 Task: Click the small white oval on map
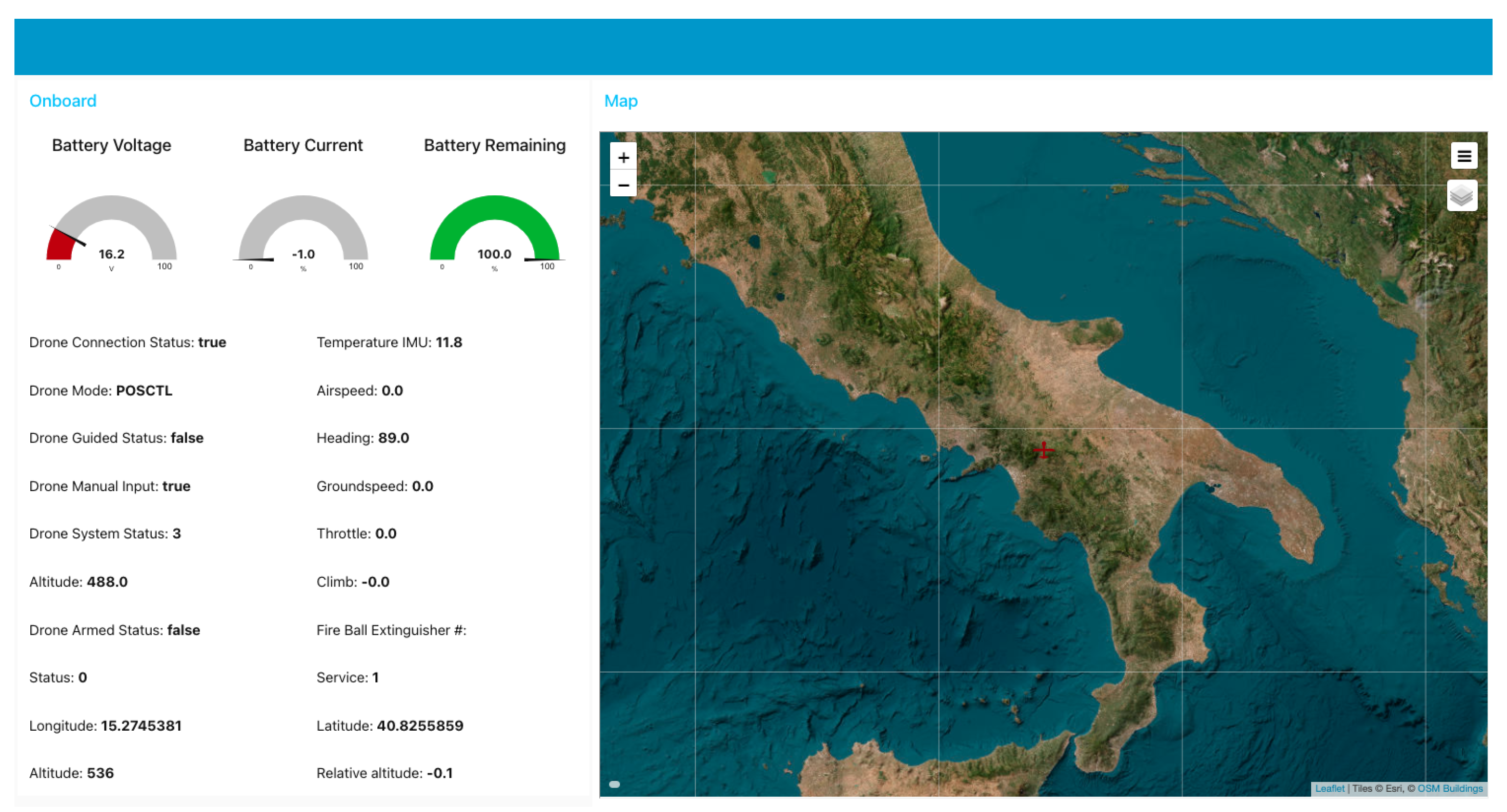614,784
